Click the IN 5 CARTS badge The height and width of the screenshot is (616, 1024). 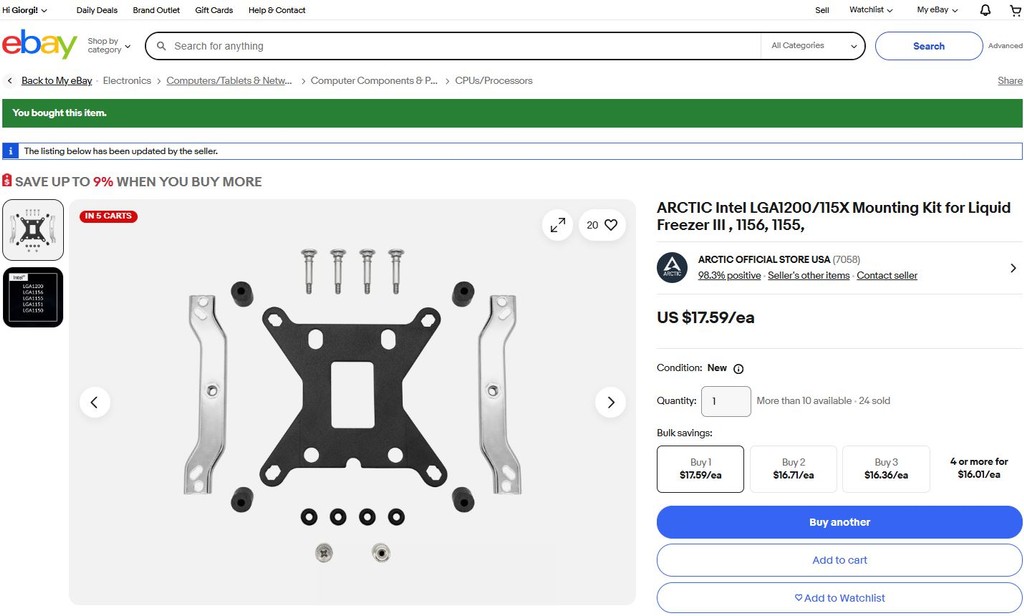point(108,216)
